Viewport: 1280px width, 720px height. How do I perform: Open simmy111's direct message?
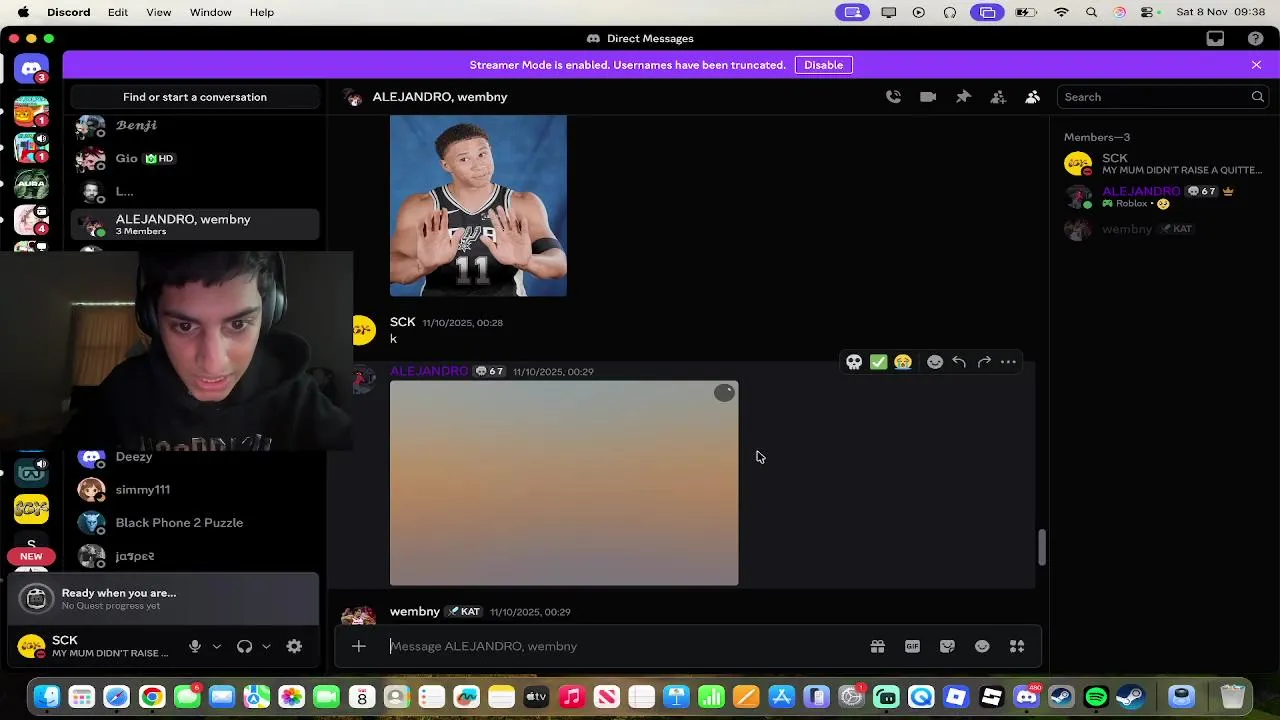tap(195, 490)
